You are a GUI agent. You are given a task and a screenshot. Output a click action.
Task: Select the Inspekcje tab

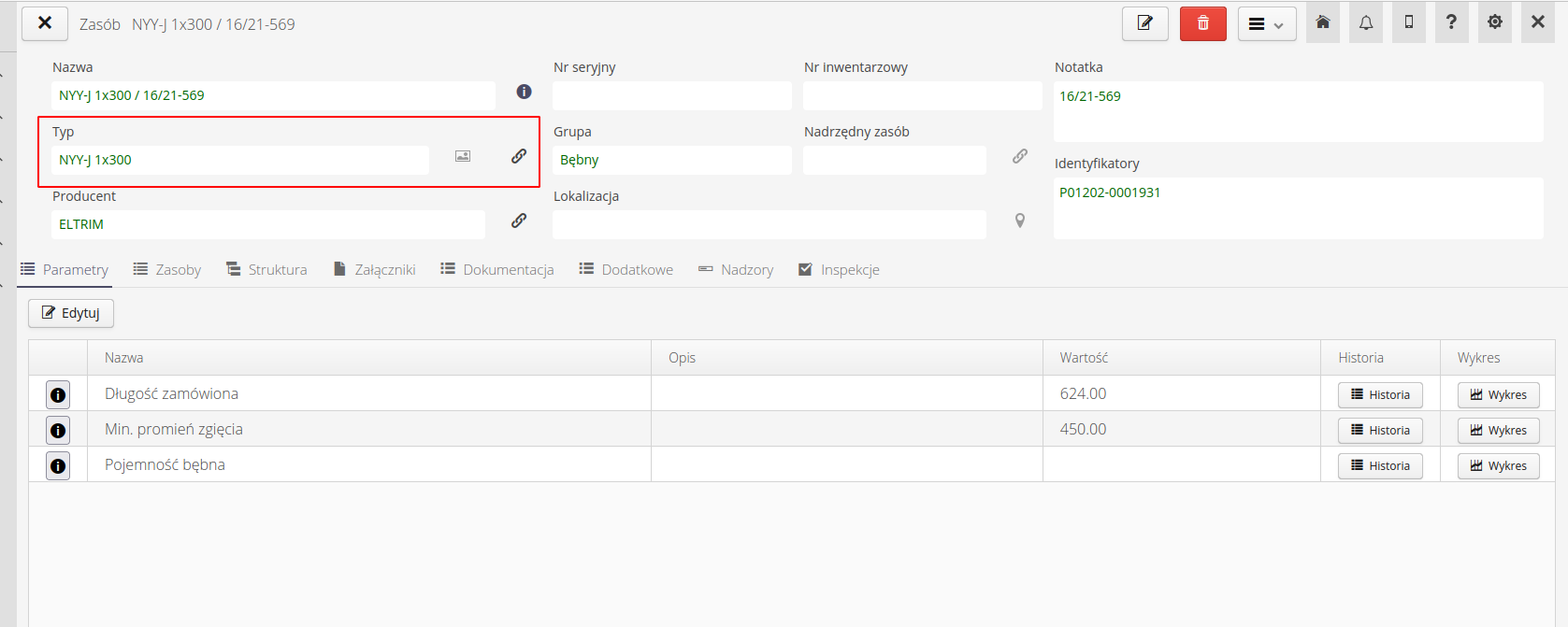[839, 270]
